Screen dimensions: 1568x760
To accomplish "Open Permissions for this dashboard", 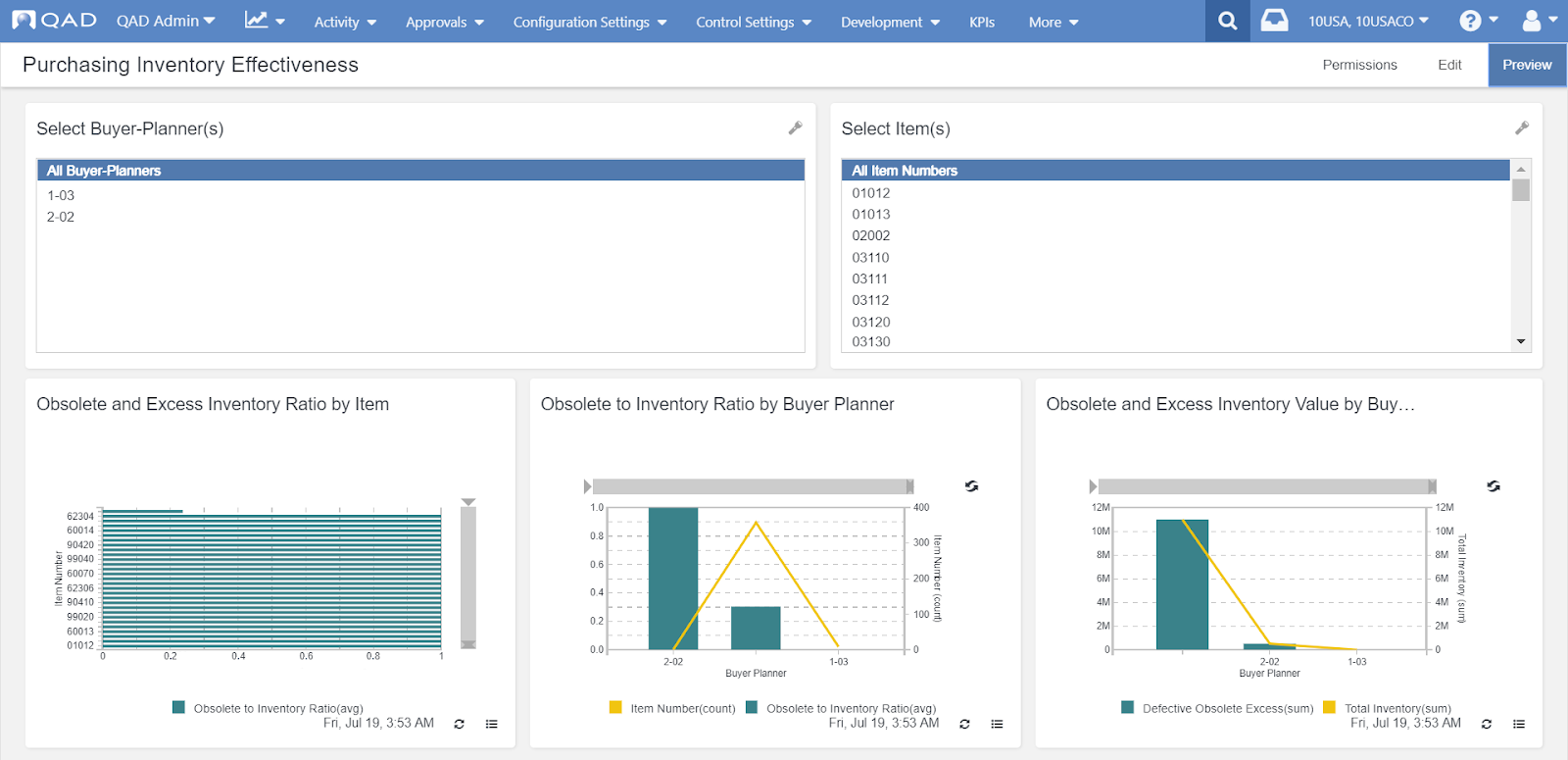I will pos(1359,65).
